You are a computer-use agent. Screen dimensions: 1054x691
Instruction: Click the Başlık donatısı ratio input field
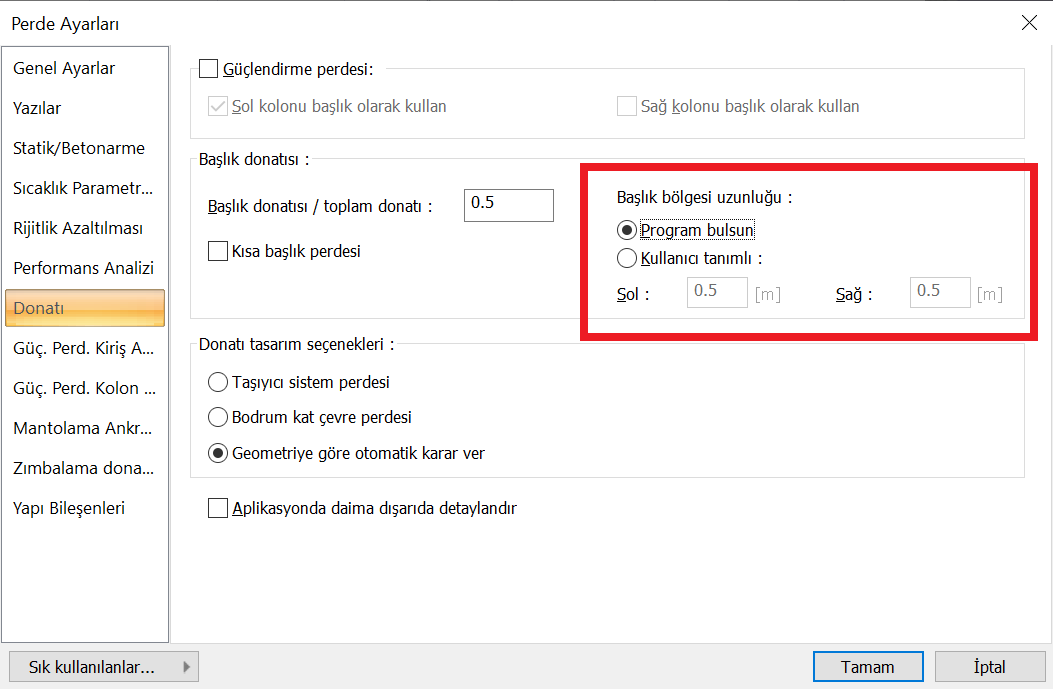[x=508, y=204]
